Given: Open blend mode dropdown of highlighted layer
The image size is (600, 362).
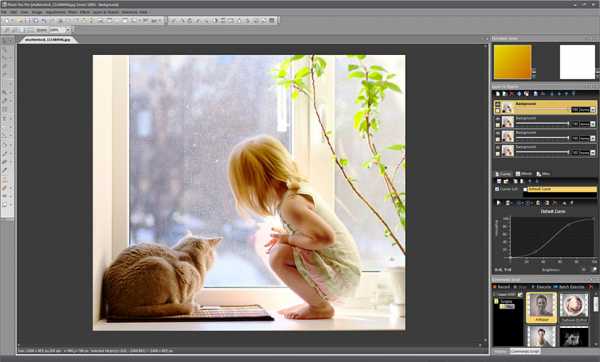Looking at the screenshot, I should tap(593, 110).
